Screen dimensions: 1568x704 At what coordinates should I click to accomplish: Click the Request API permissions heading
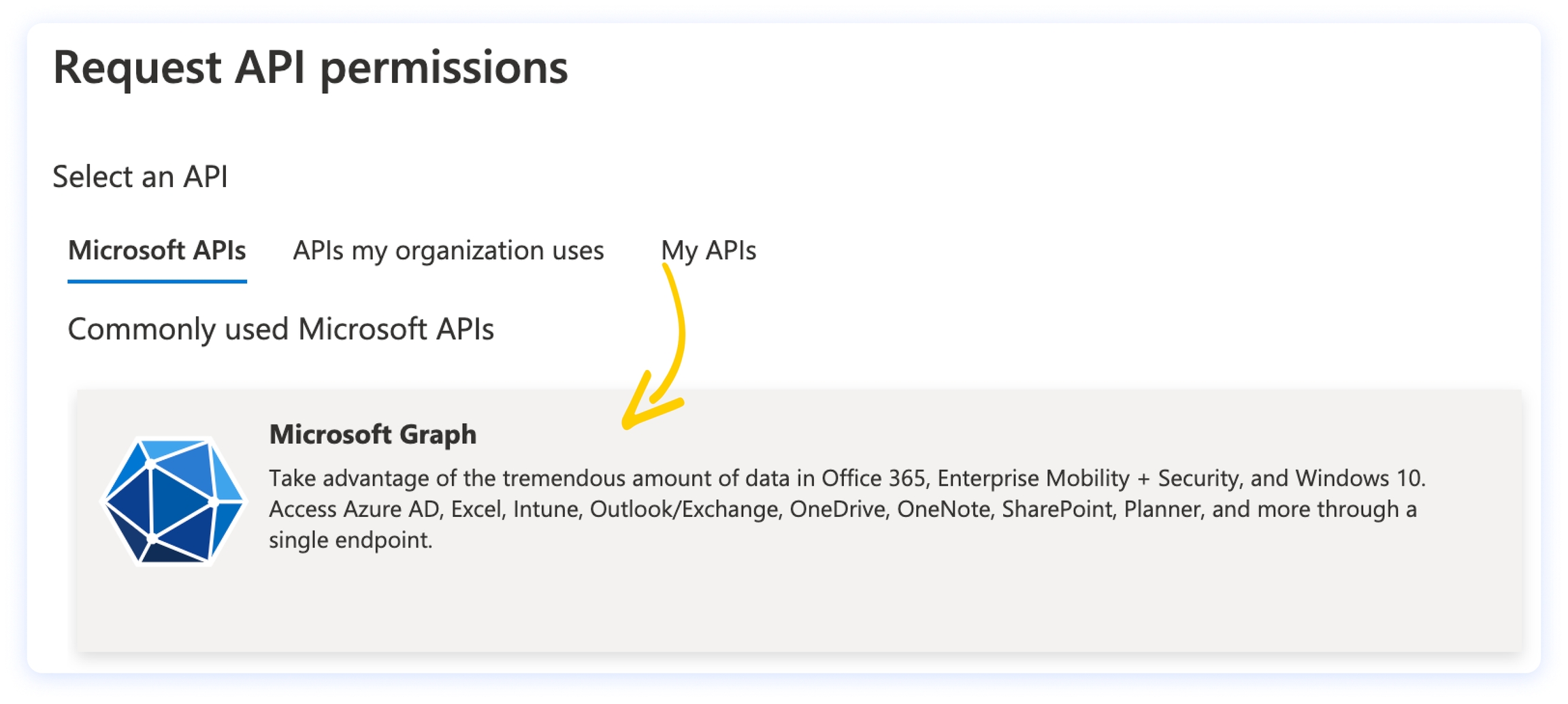tap(310, 68)
